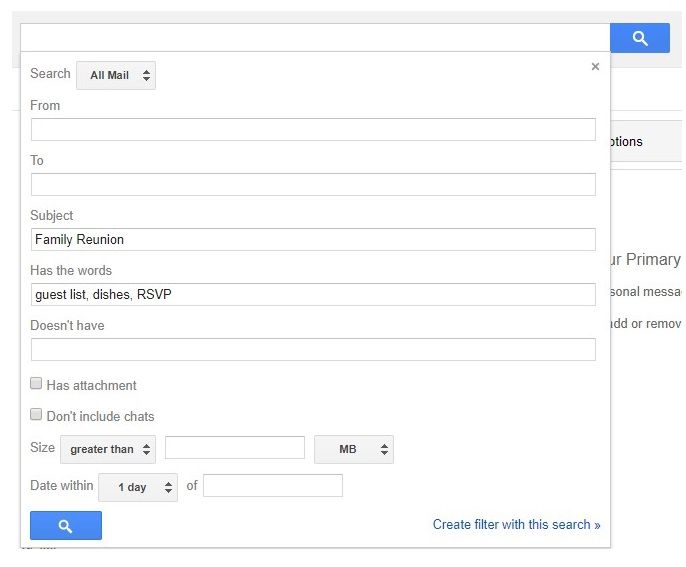
Task: Open the MB size unit dropdown
Action: pos(353,449)
